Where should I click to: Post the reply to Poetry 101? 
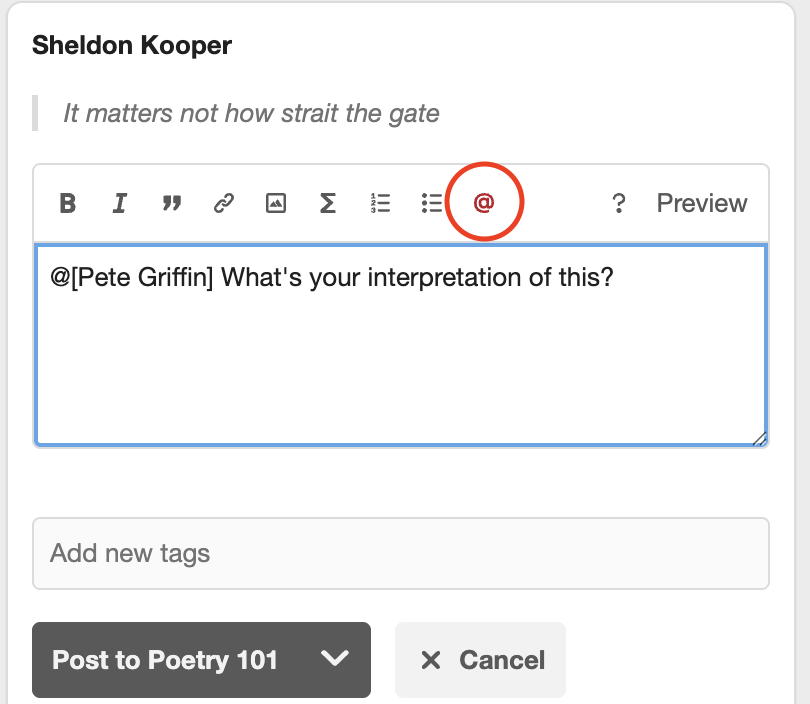point(165,660)
